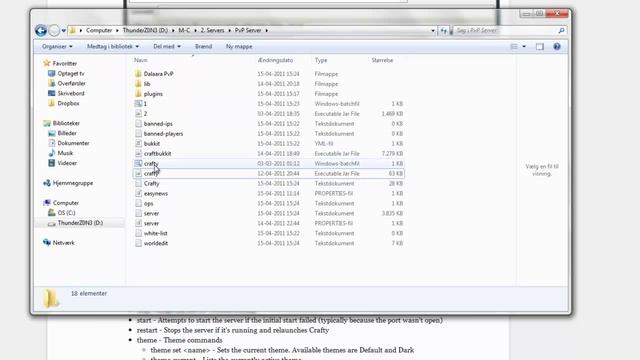Sort by the Ændringsdato column header
This screenshot has height=360, width=640.
276,60
